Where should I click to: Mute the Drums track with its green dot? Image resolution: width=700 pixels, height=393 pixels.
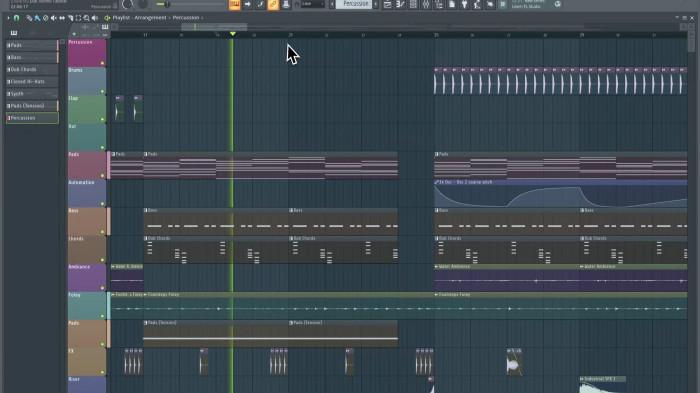(102, 91)
